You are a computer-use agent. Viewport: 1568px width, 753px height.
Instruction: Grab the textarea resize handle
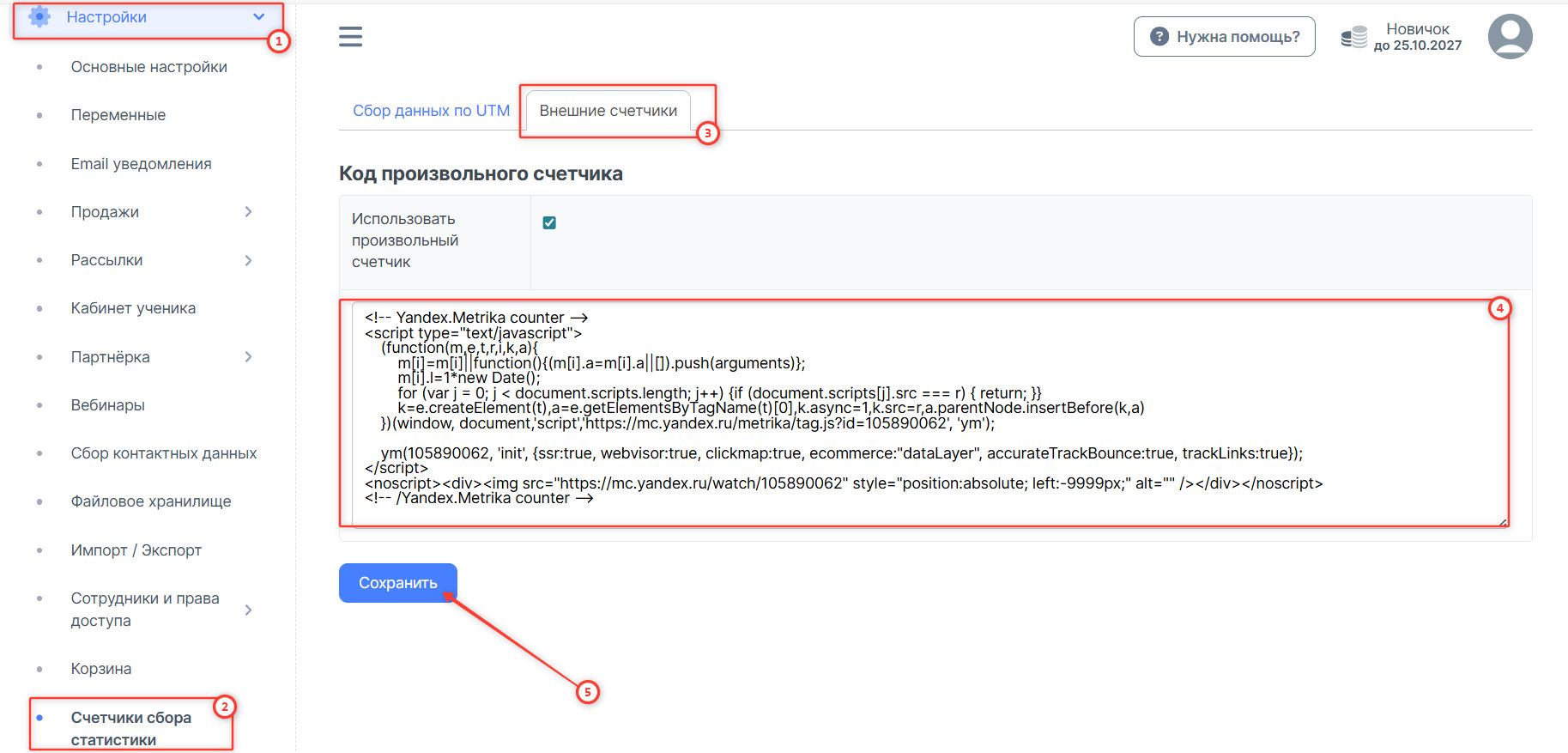1503,521
